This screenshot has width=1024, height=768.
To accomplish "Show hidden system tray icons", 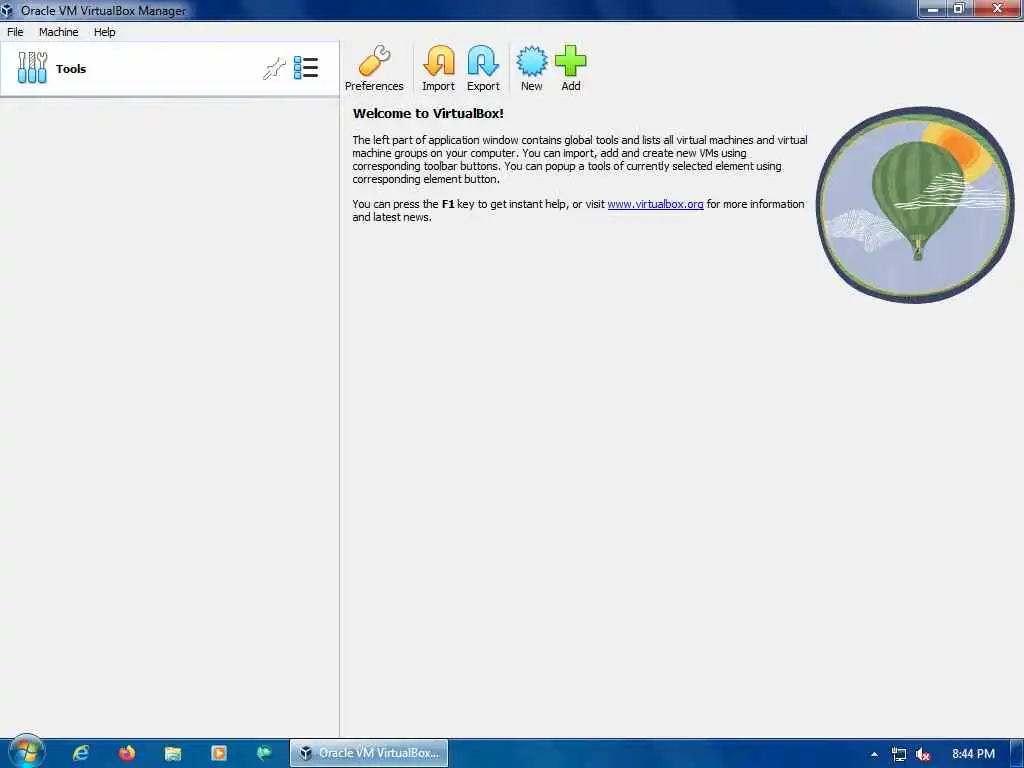I will [874, 754].
